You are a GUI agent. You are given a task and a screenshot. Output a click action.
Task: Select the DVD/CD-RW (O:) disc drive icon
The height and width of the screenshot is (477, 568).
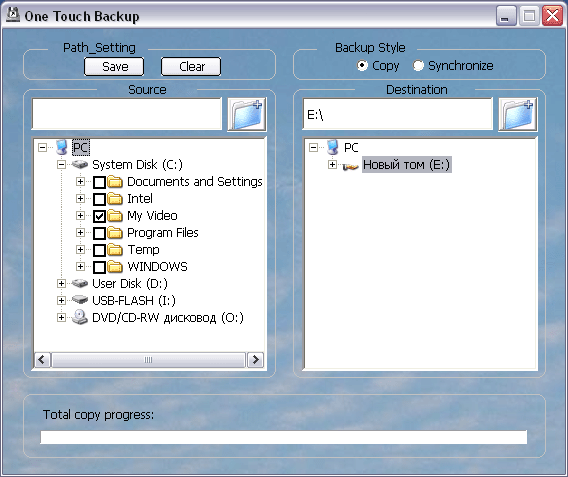pyautogui.click(x=80, y=317)
